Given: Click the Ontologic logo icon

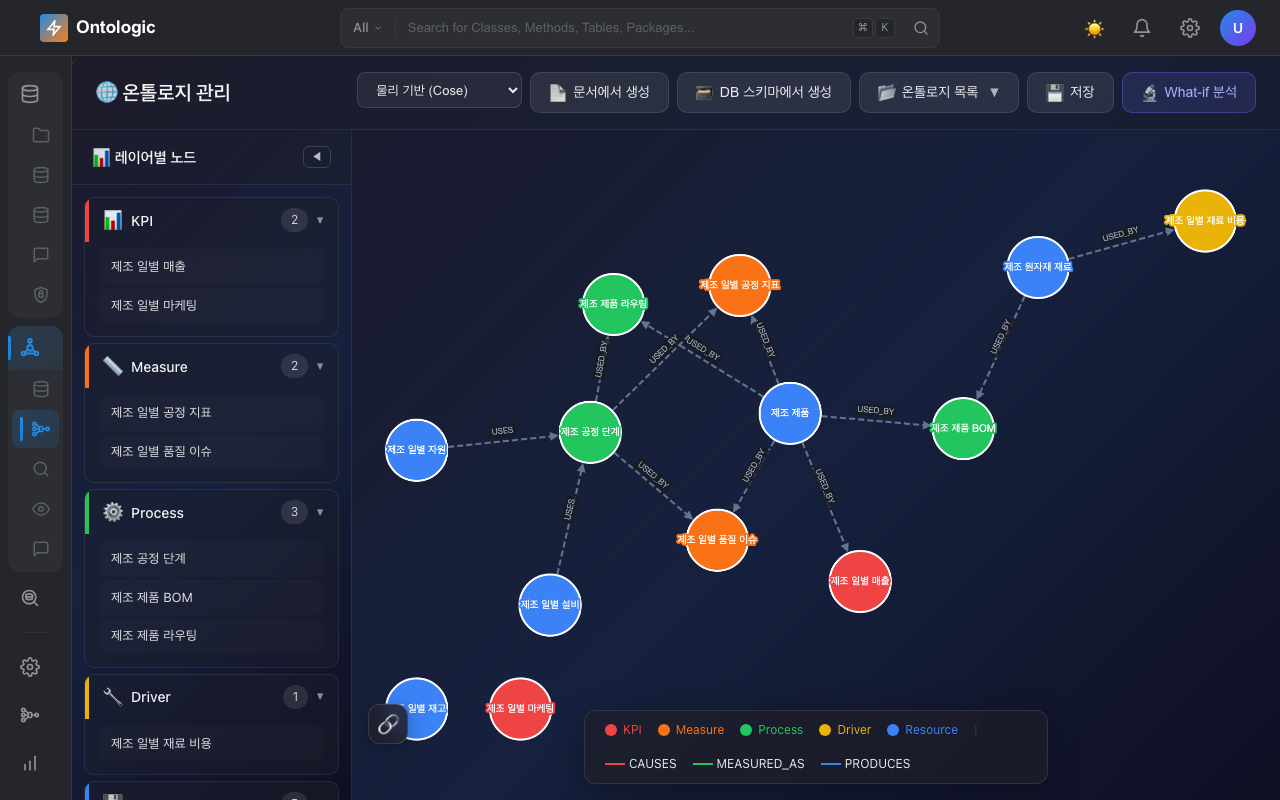Looking at the screenshot, I should point(54,28).
